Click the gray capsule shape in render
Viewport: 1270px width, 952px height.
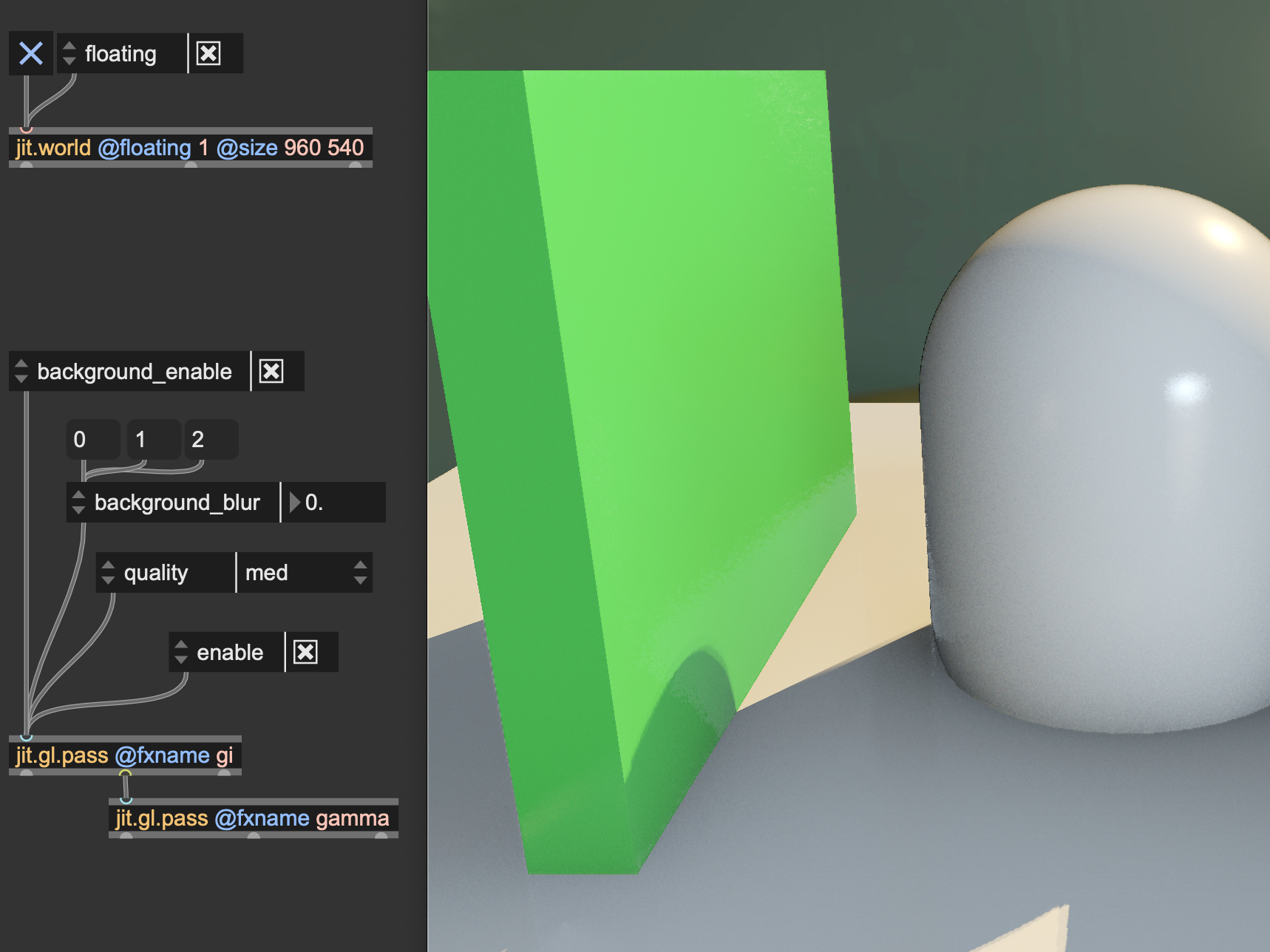tap(1094, 480)
